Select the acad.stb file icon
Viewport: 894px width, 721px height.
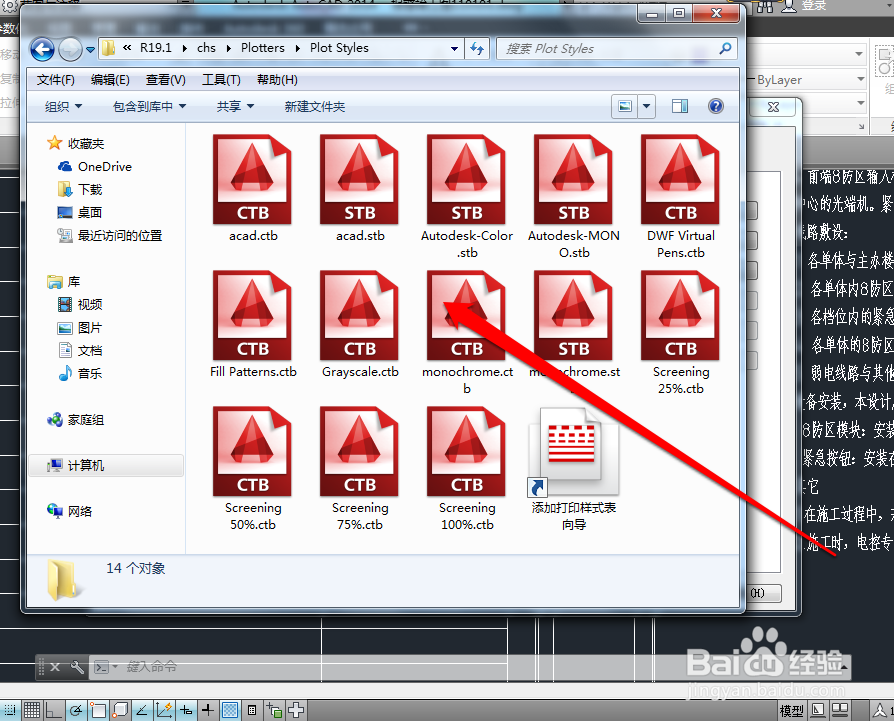pos(359,179)
